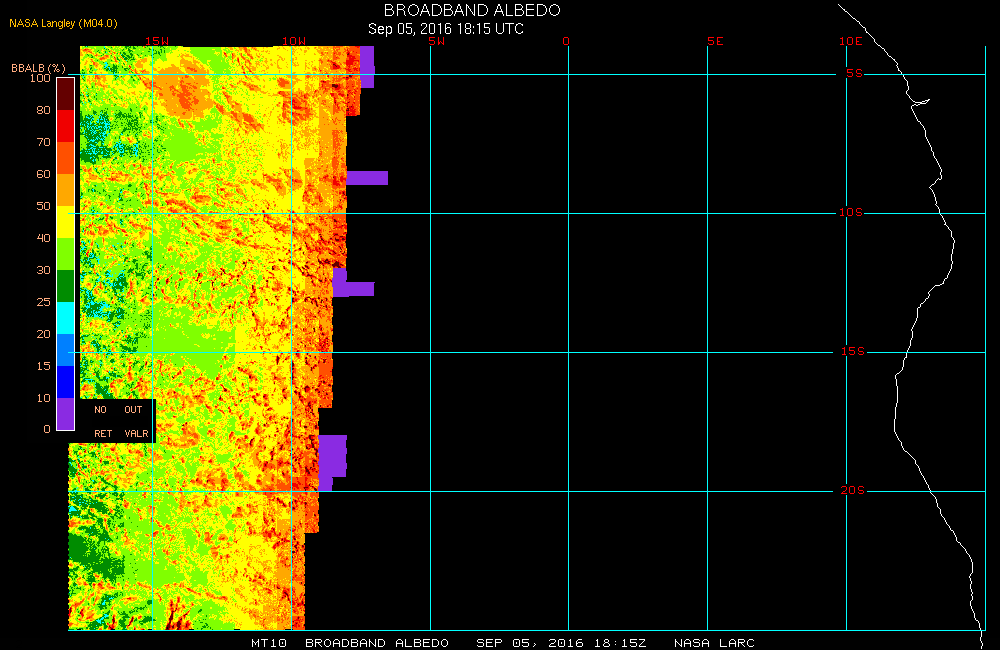Select the Sep 05, 2016 18:15 UTC timestamp
The image size is (1000, 650).
(446, 29)
